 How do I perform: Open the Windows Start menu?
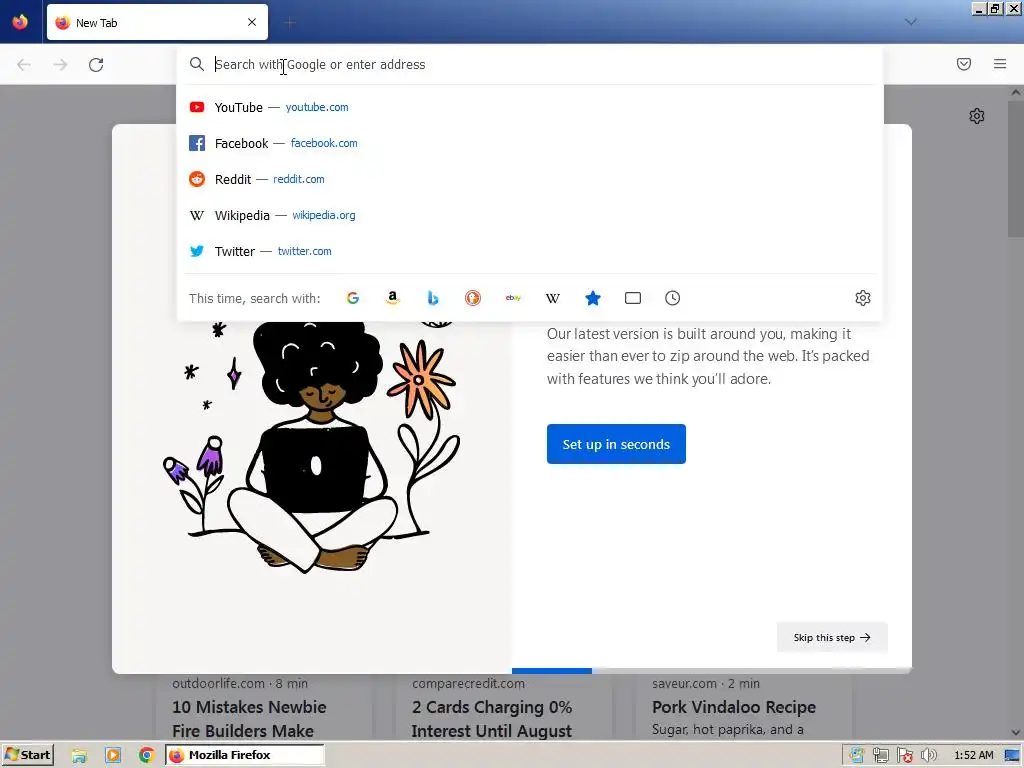[27, 755]
